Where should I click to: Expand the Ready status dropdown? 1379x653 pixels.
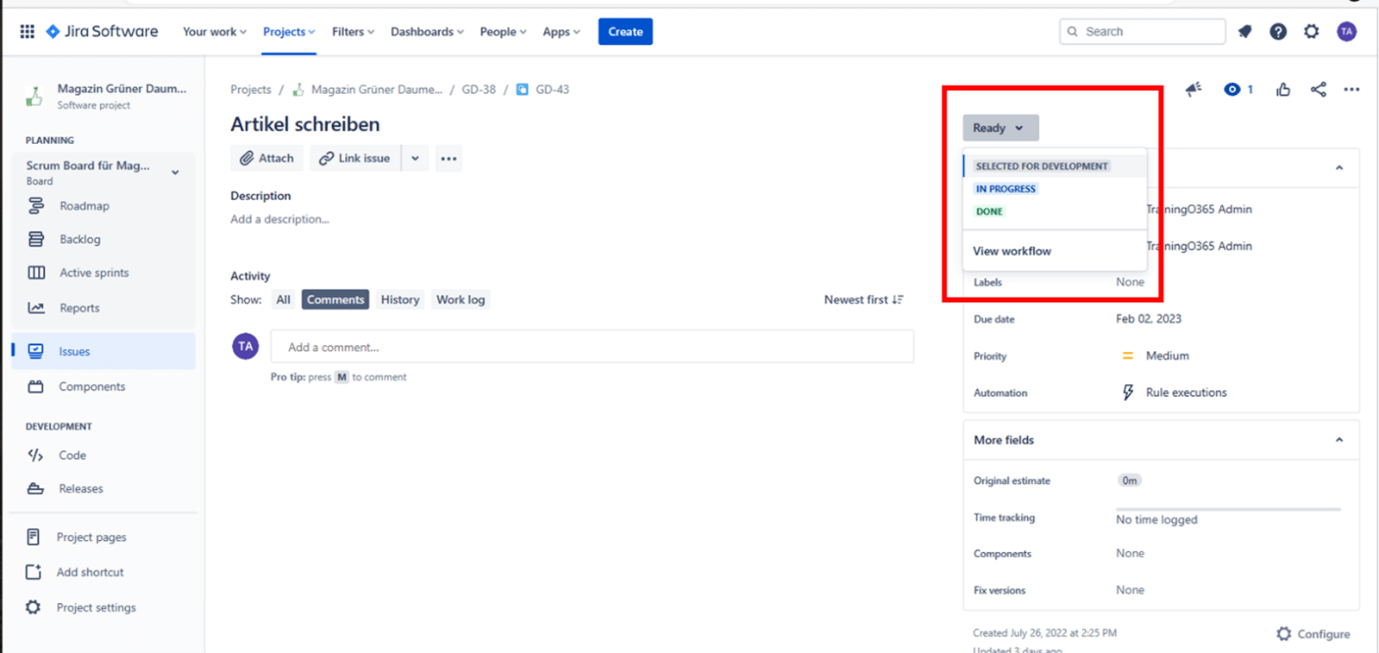click(x=1000, y=128)
